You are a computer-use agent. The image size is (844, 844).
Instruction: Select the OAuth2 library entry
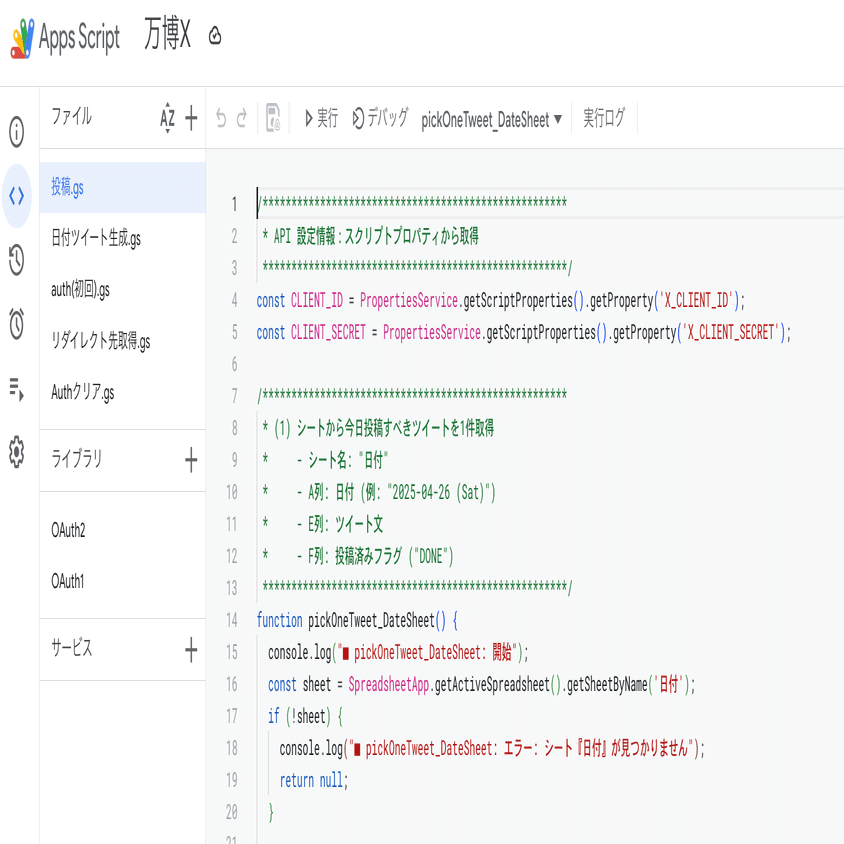pyautogui.click(x=69, y=530)
